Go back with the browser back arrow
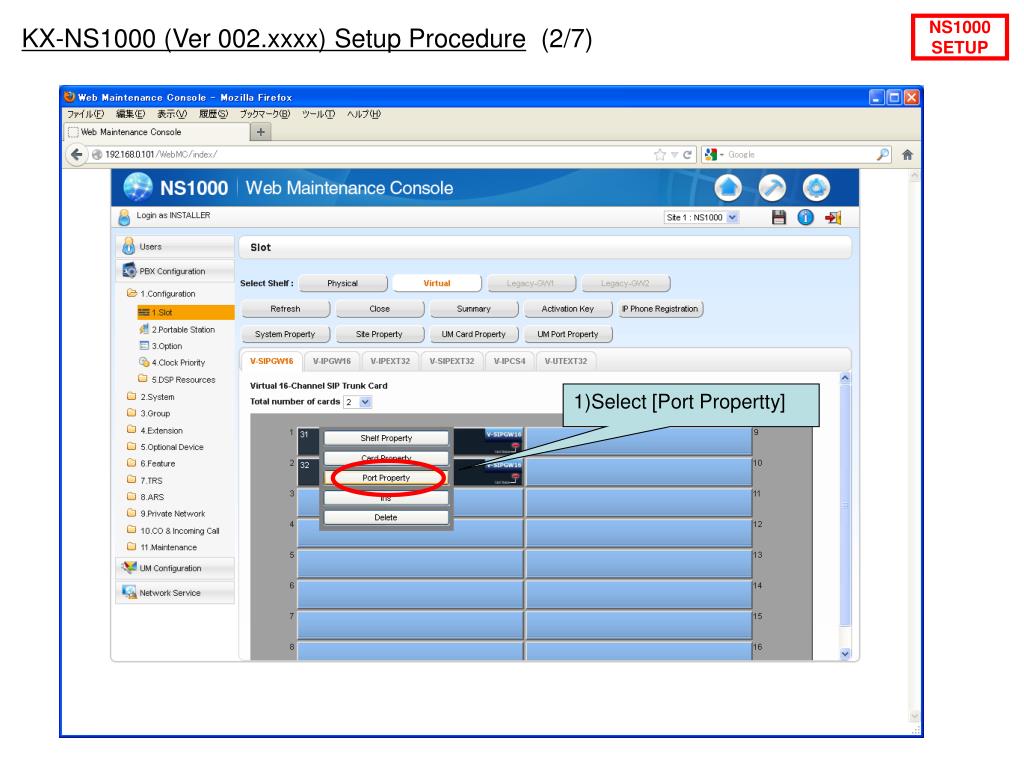1024x768 pixels. (x=76, y=155)
